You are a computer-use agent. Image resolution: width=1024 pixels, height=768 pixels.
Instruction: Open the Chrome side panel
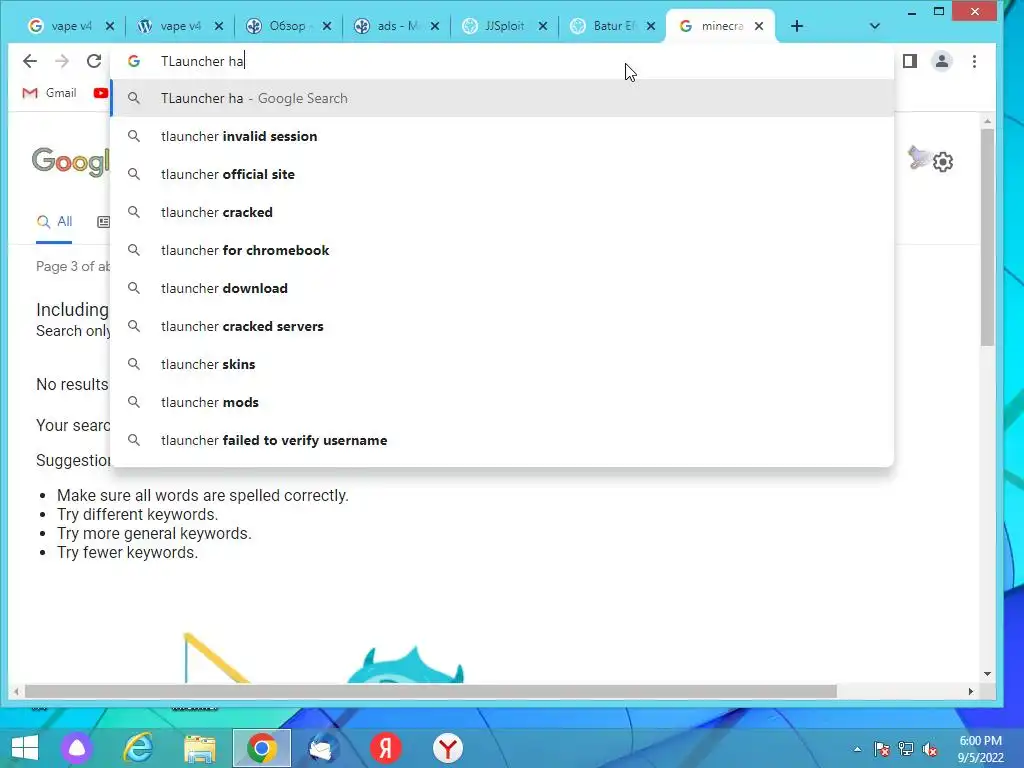coord(910,61)
